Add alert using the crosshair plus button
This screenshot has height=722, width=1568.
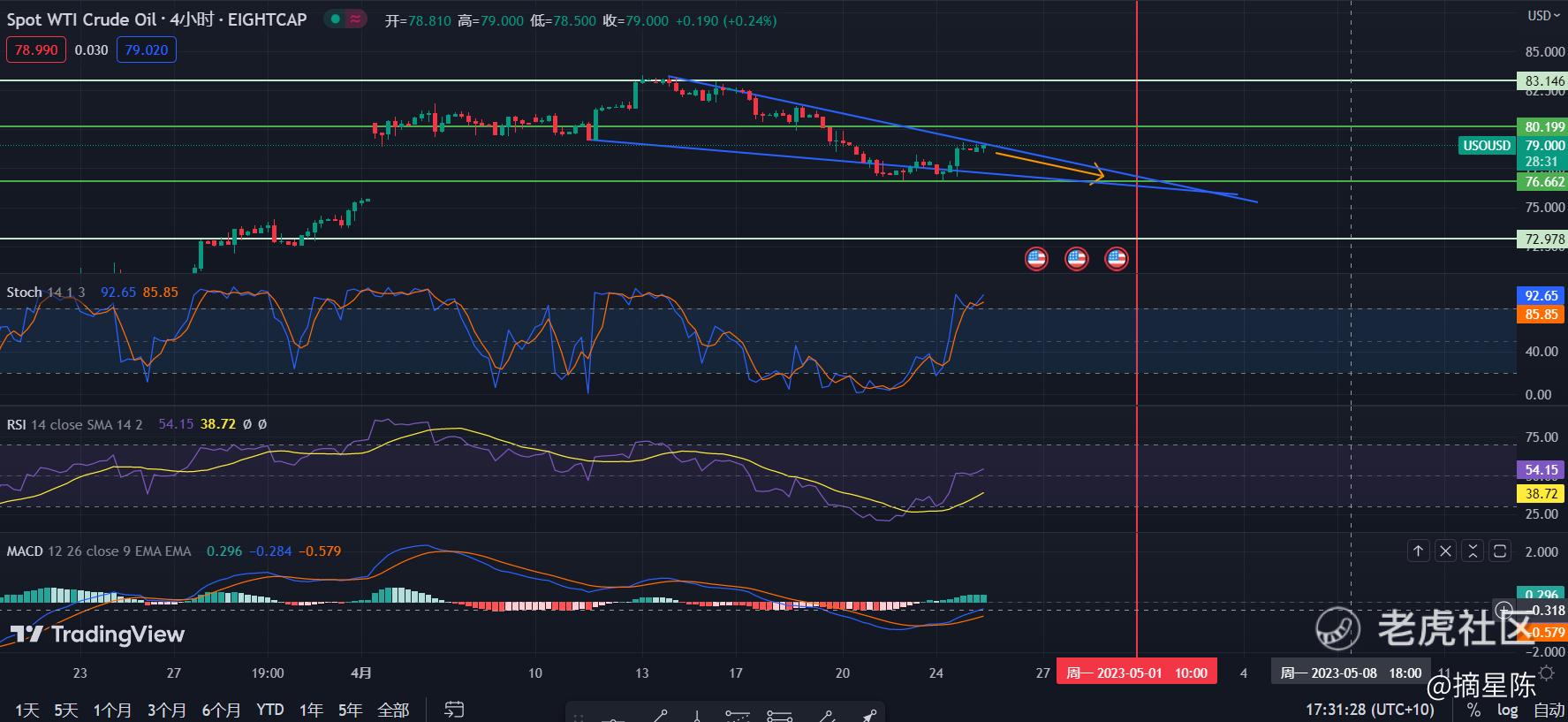point(1504,609)
